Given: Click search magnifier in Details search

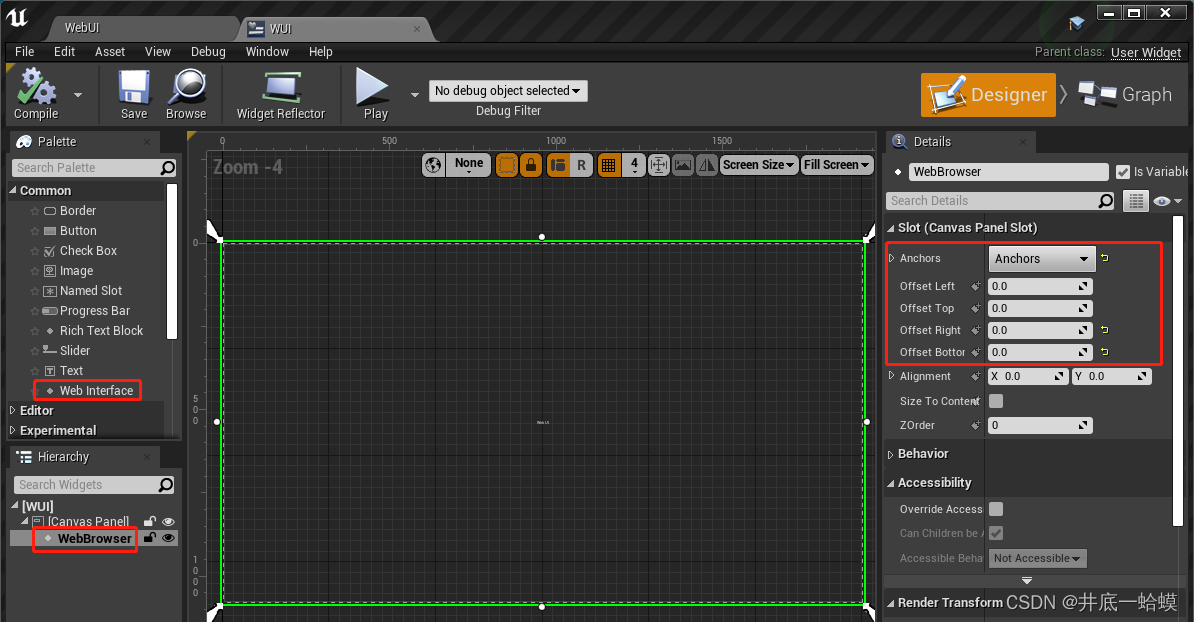Looking at the screenshot, I should (x=1106, y=201).
